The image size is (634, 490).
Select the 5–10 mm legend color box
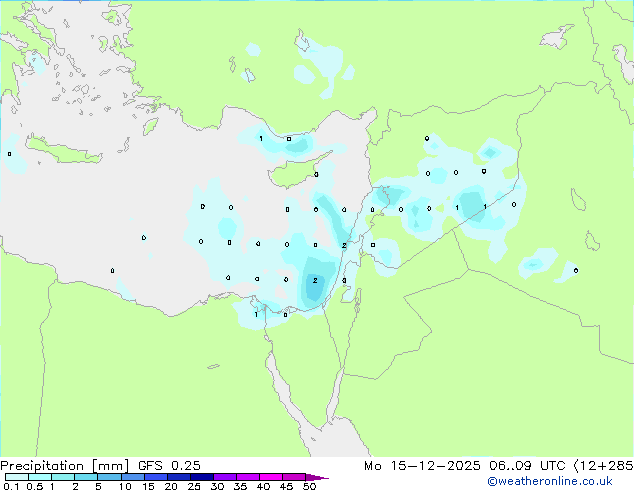point(109,477)
